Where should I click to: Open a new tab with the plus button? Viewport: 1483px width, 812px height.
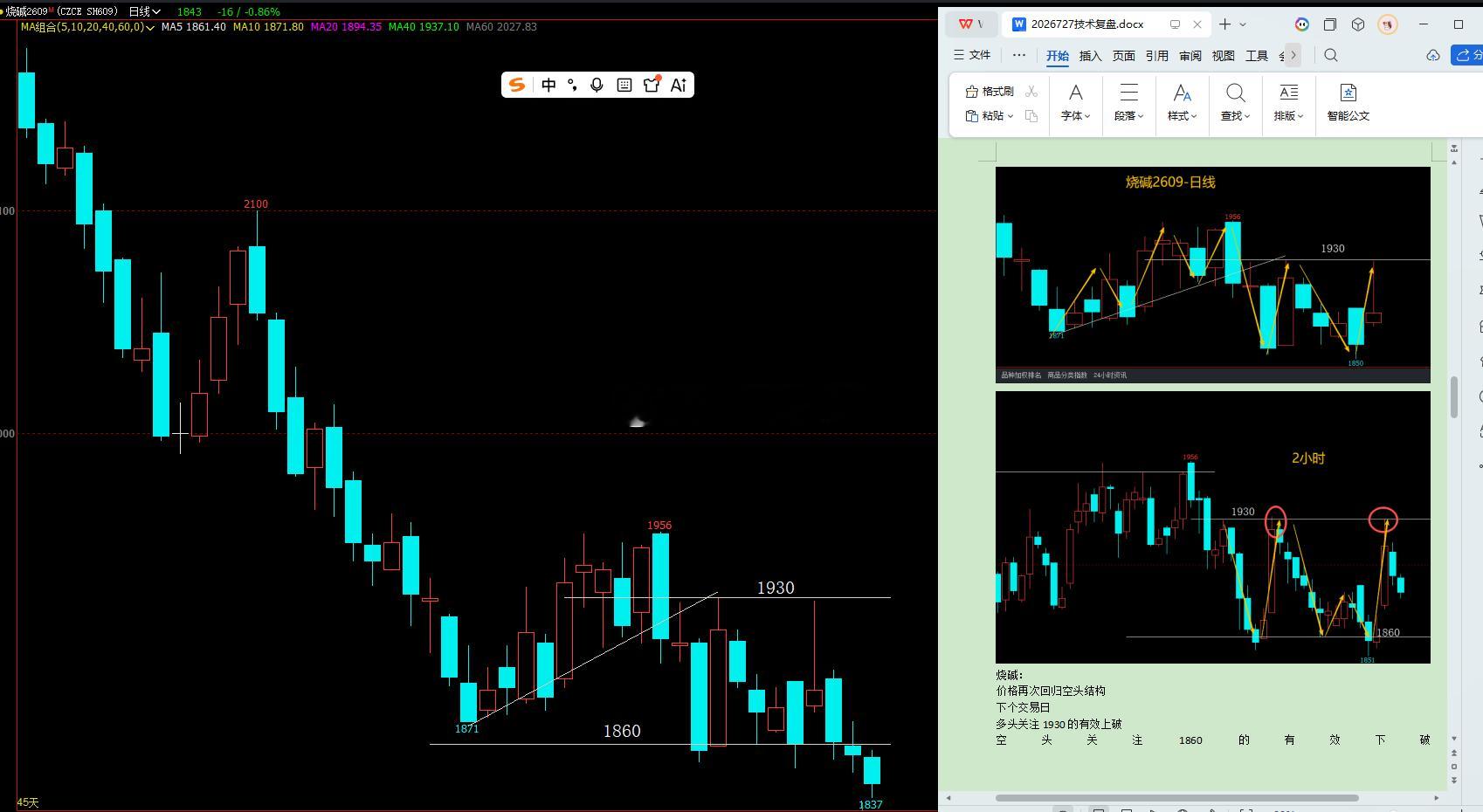point(1224,24)
